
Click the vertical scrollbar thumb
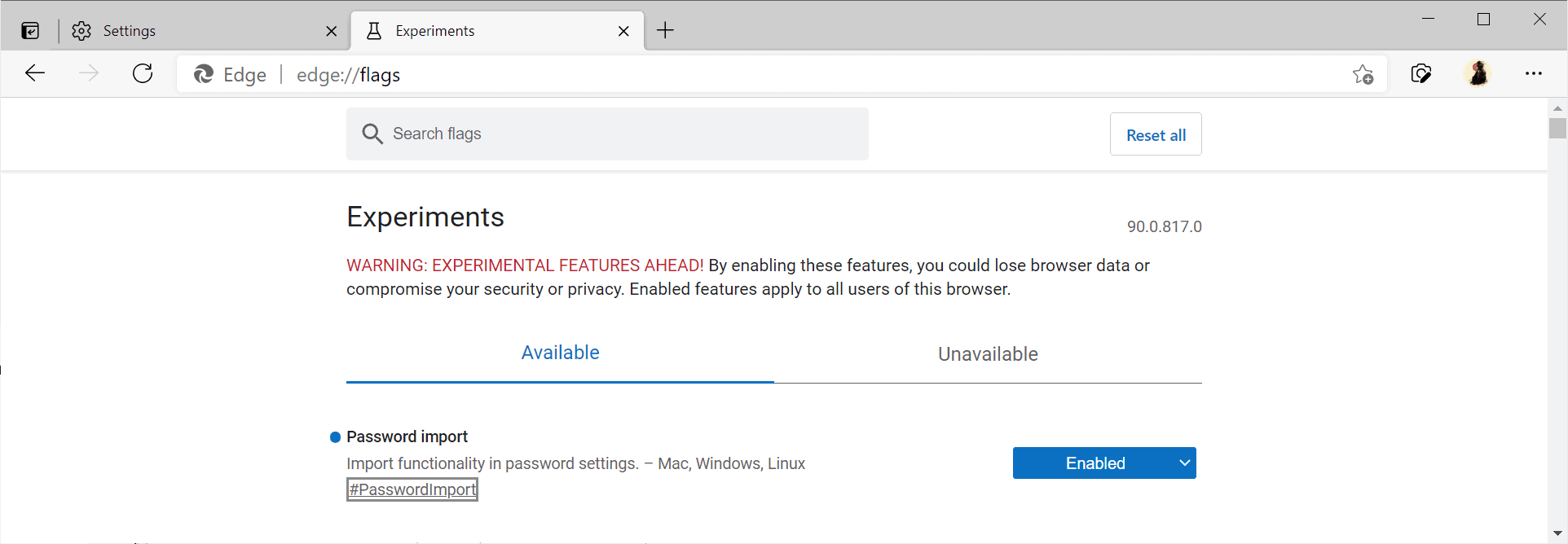click(x=1557, y=129)
